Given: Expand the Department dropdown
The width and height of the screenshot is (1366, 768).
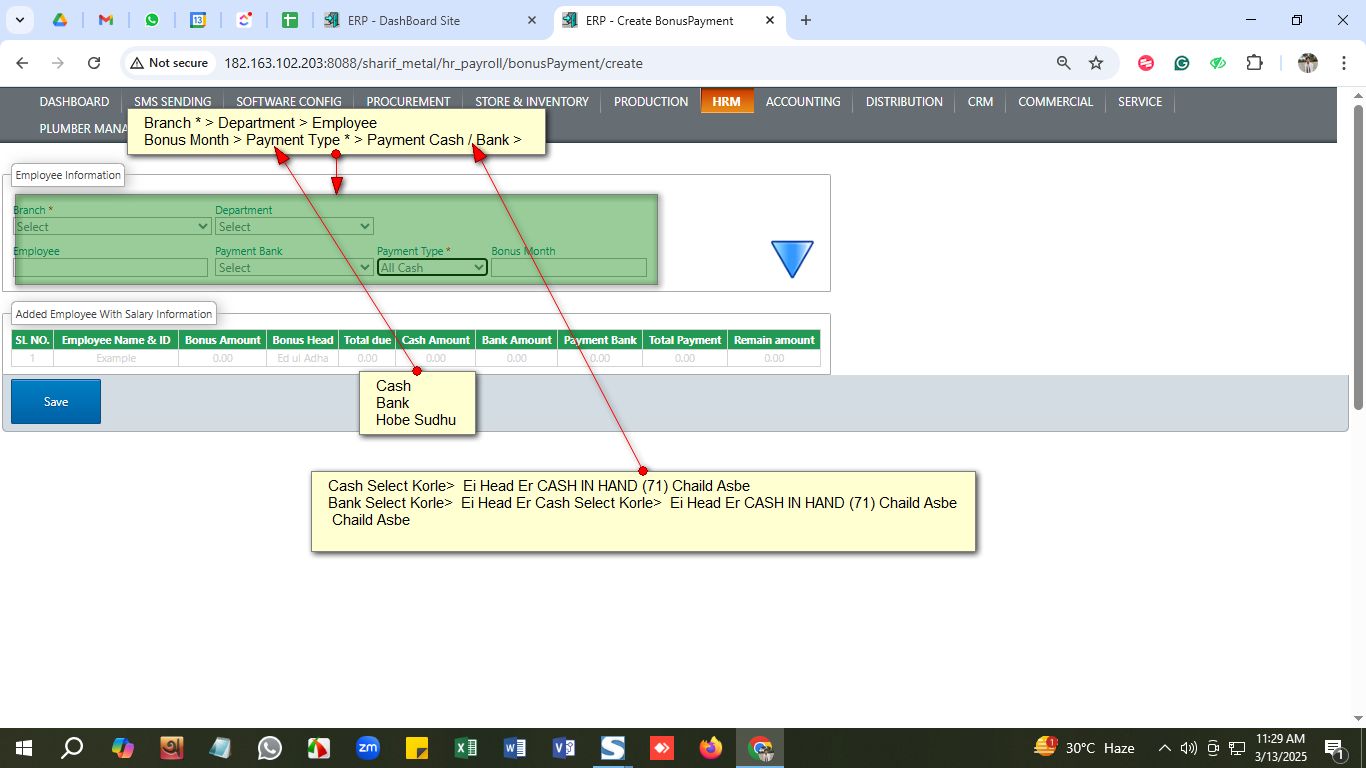Looking at the screenshot, I should pos(294,227).
